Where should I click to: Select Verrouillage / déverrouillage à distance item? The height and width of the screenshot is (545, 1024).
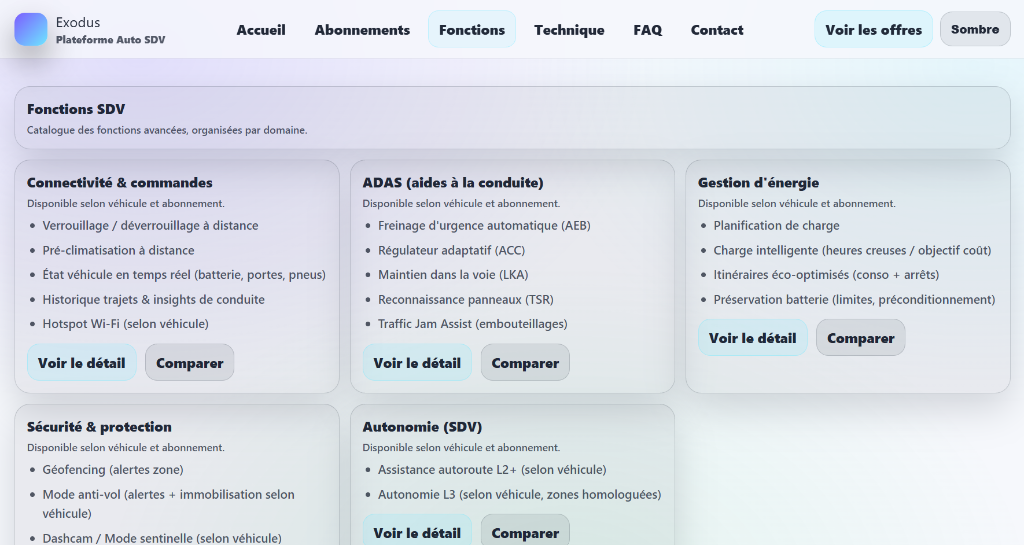click(150, 226)
